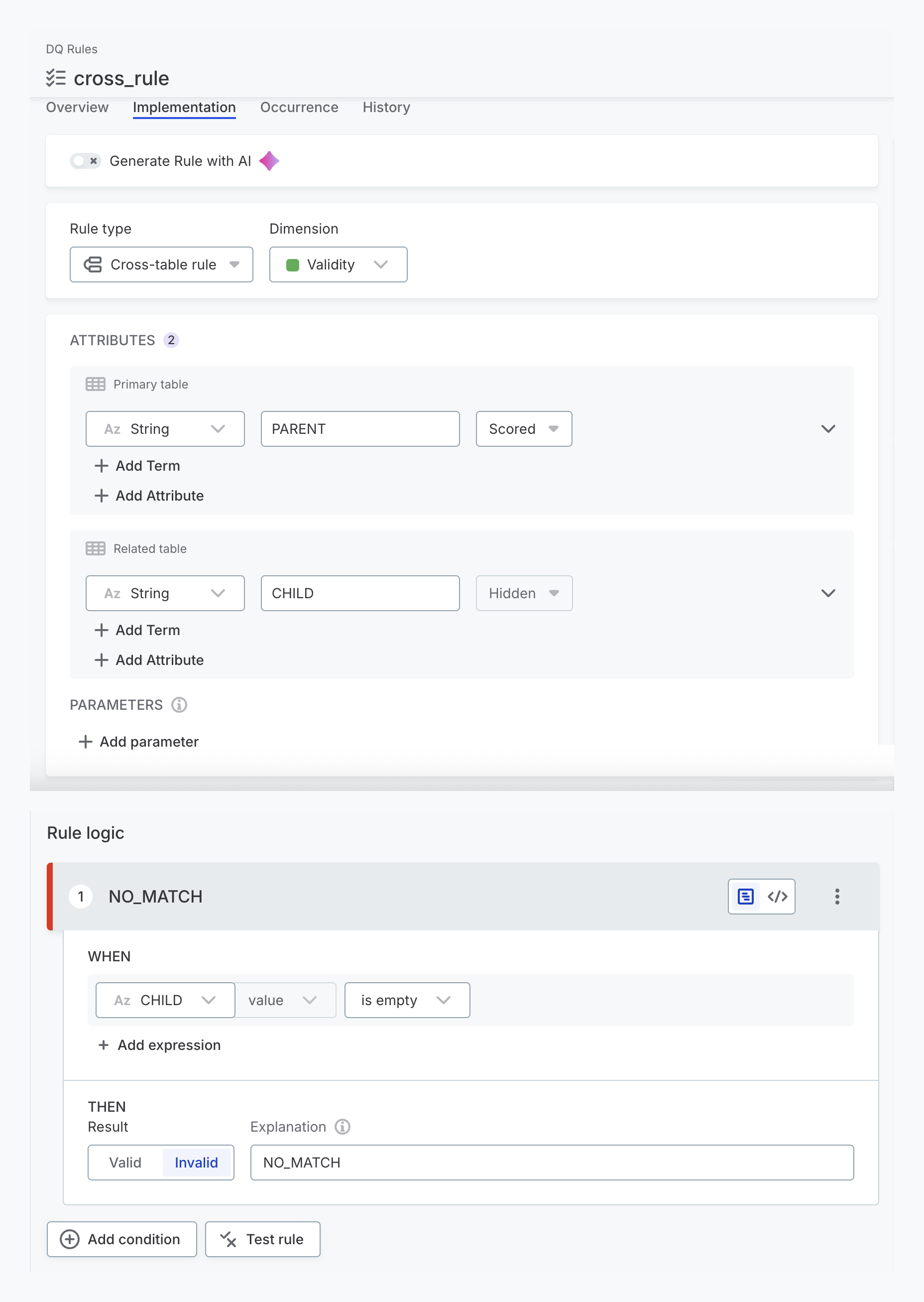
Task: Open the Rule type dropdown
Action: coord(162,264)
